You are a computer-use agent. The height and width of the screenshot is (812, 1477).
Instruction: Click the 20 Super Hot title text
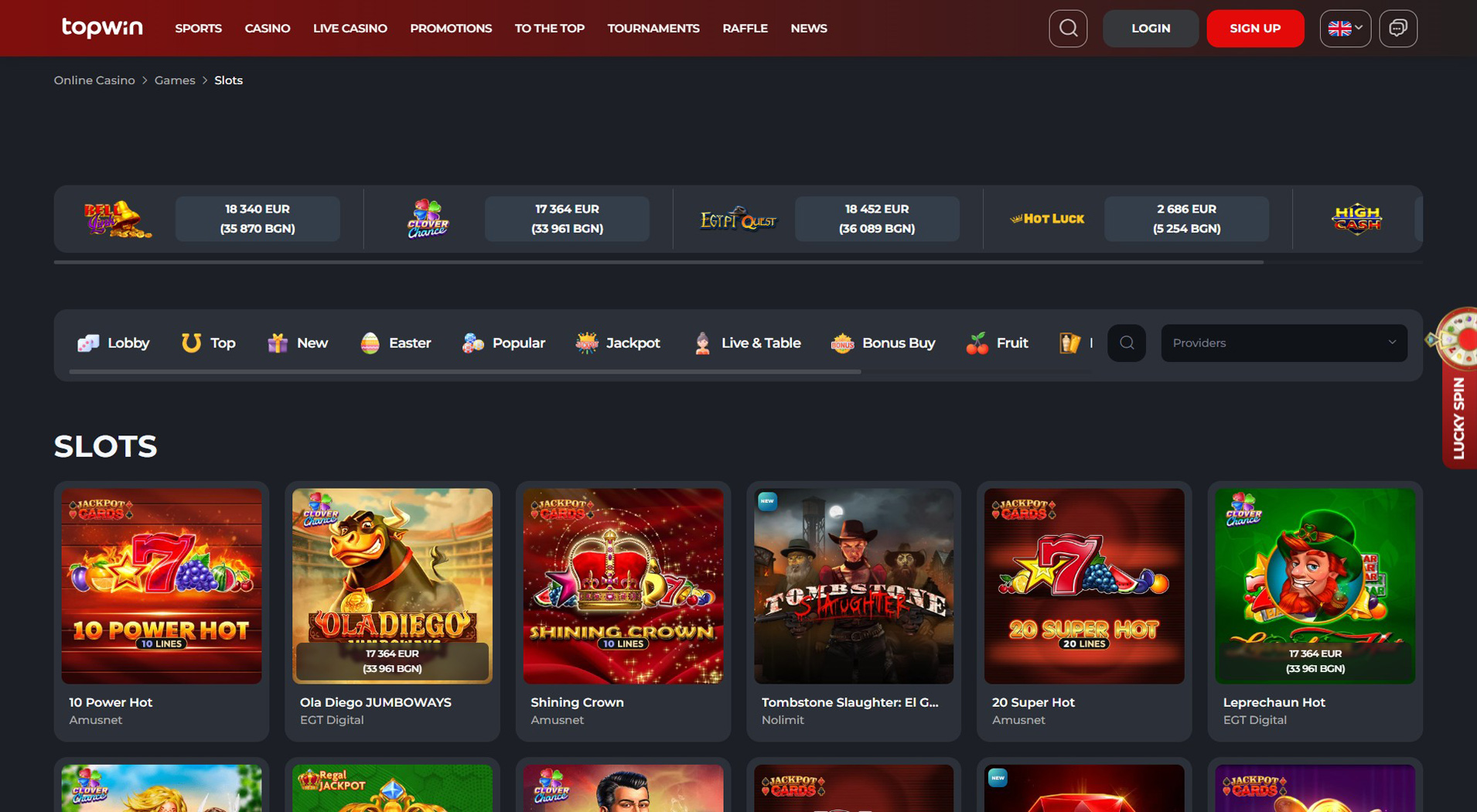coord(1033,702)
